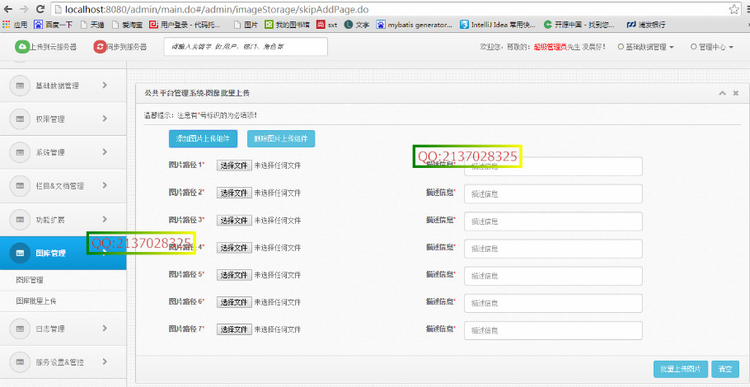Screen dimensions: 750x387
Task: Focus 描述信息 field for 图片路径 3
Action: point(553,221)
